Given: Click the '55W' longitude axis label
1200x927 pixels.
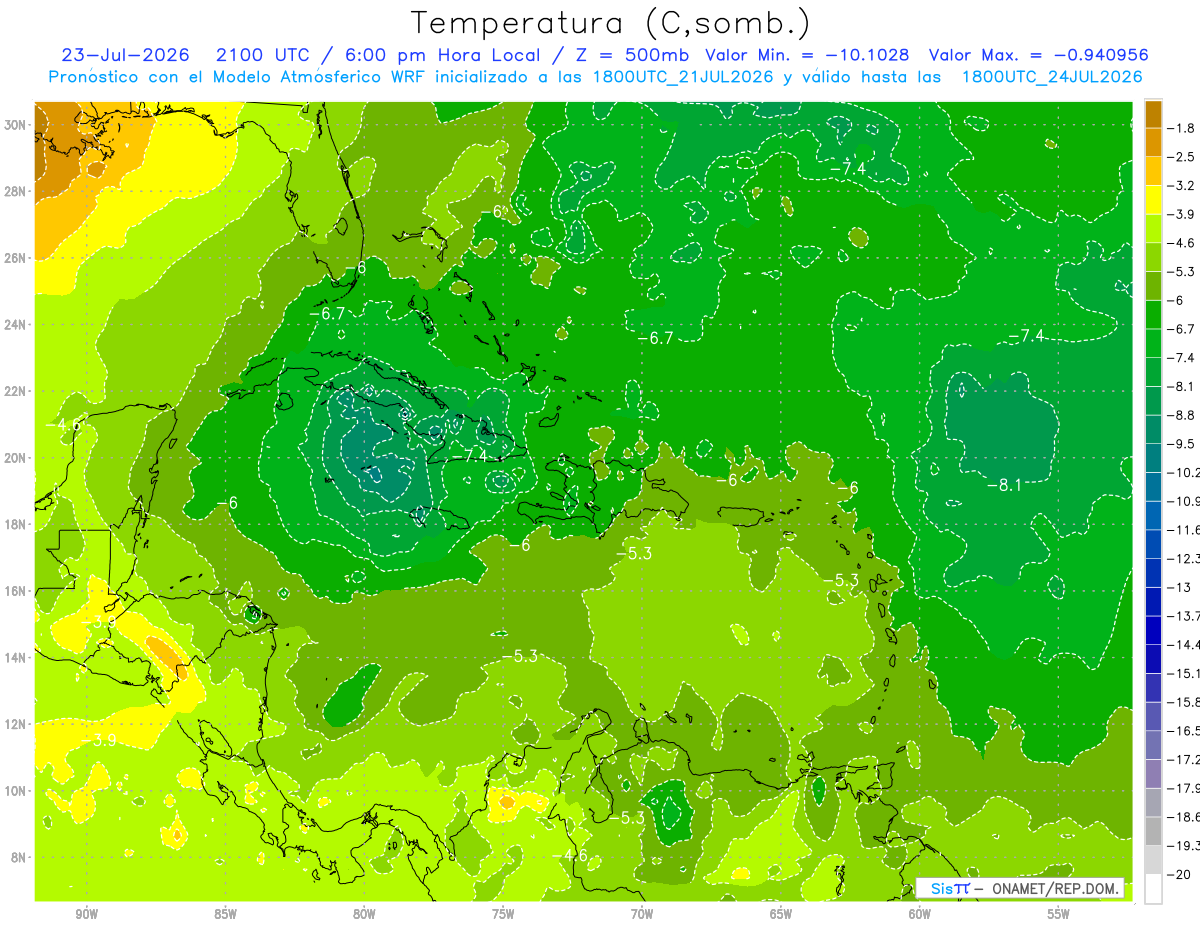Looking at the screenshot, I should point(1059,915).
